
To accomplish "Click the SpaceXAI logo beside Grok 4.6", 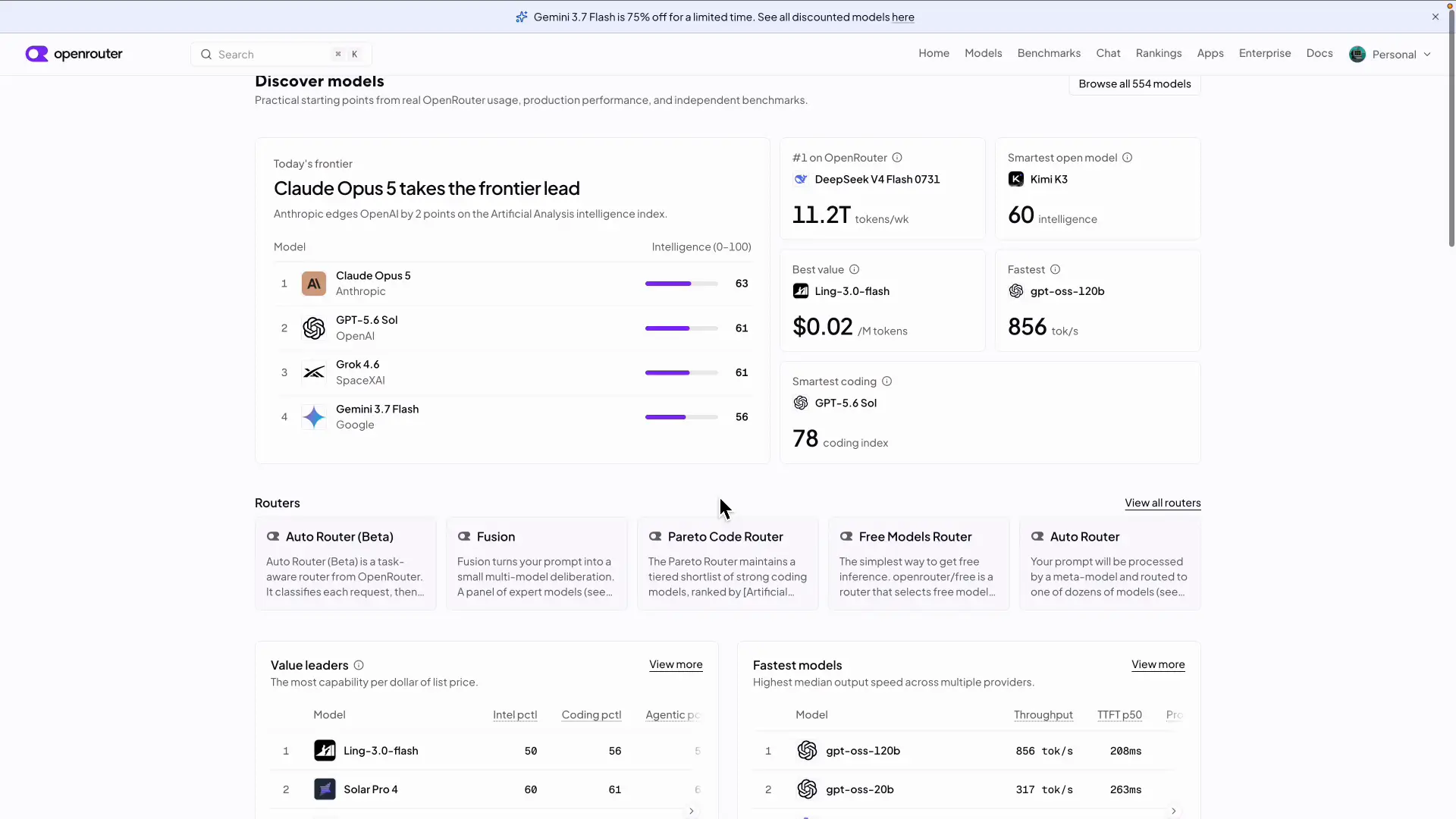I will 314,372.
